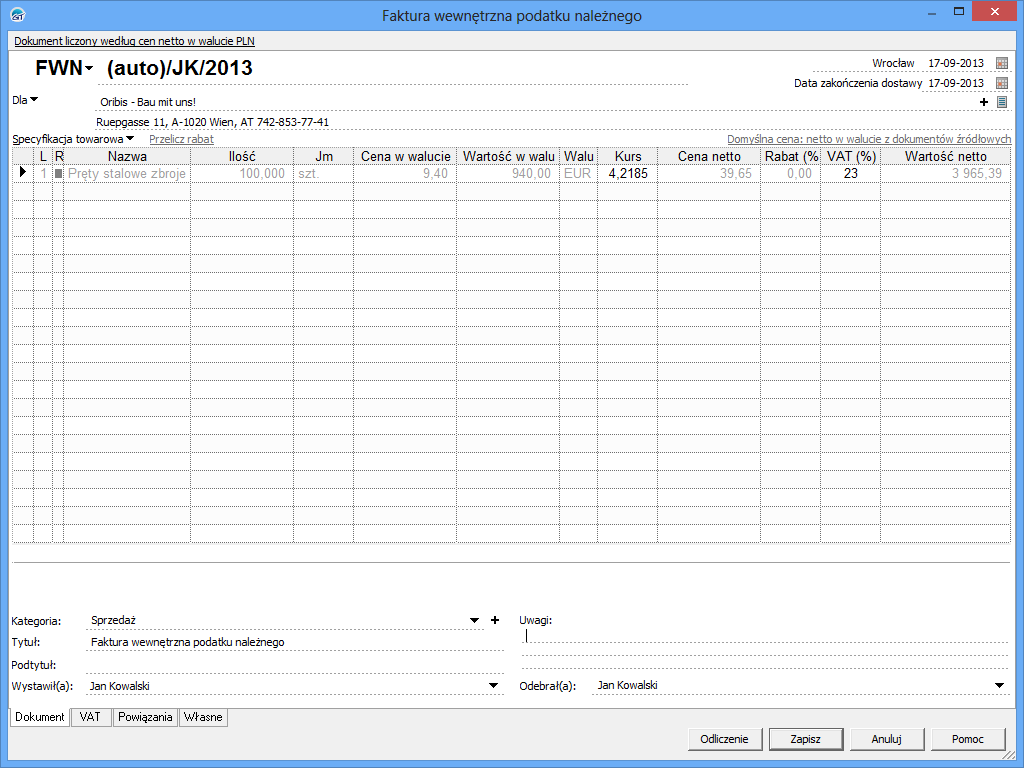Open Kategoria dropdown list
Screen dimensions: 1024x768
(475, 621)
